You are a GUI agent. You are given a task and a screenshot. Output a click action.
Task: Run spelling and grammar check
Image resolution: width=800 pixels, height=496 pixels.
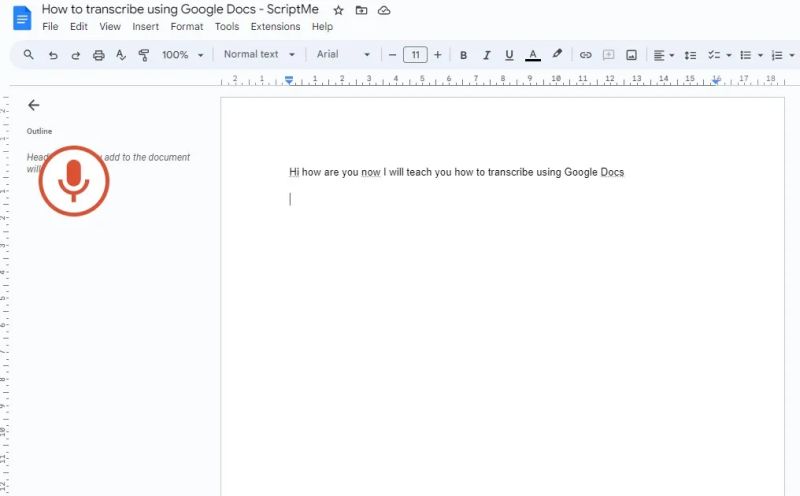pyautogui.click(x=121, y=55)
